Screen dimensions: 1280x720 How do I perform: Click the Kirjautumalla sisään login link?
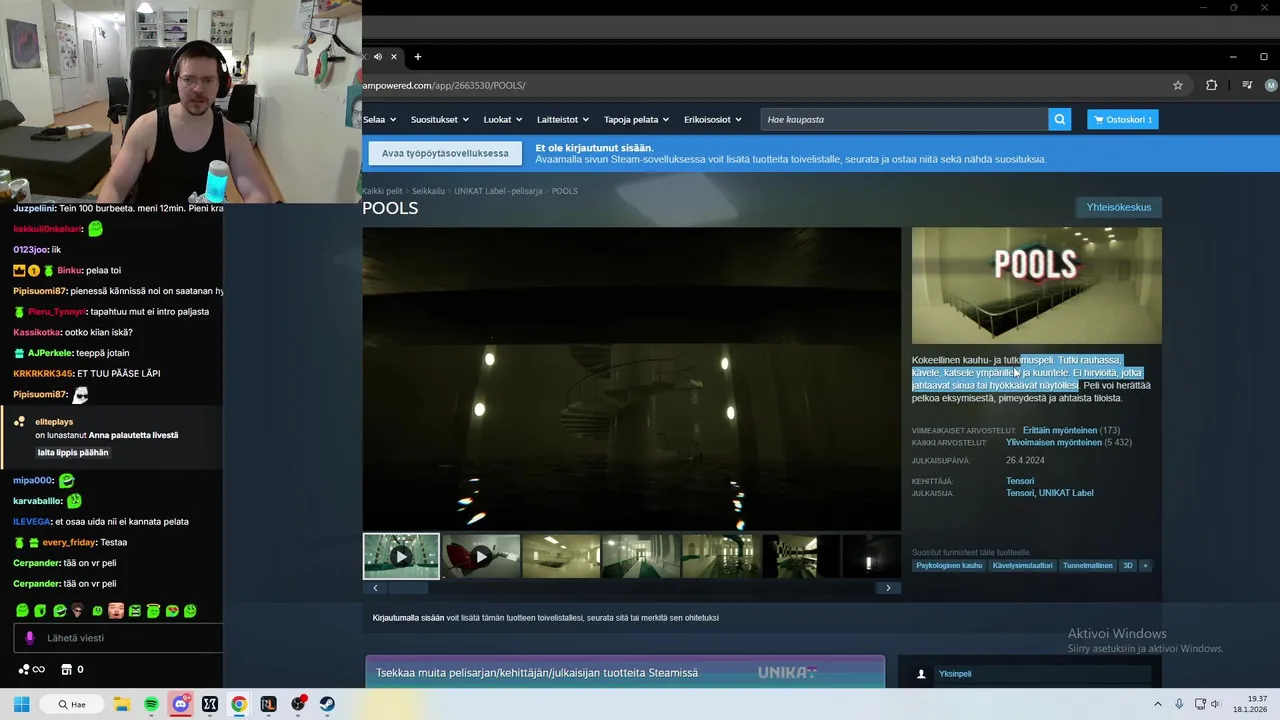click(408, 618)
